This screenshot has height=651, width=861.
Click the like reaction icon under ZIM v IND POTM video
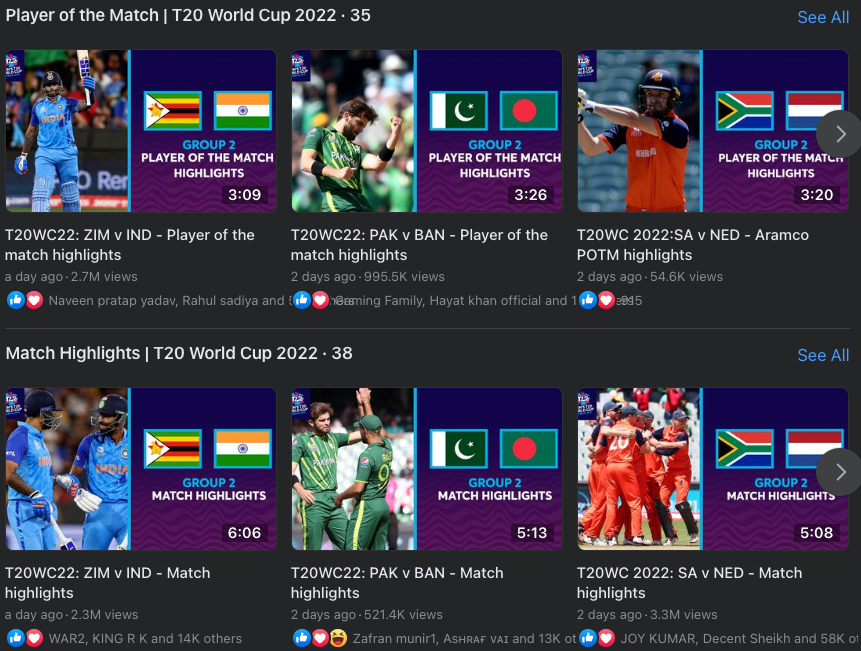pyautogui.click(x=16, y=300)
